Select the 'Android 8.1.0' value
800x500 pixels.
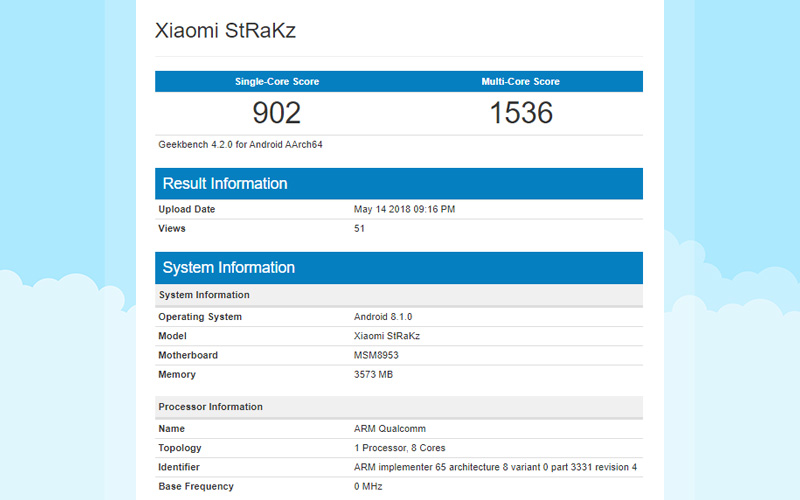tap(383, 317)
